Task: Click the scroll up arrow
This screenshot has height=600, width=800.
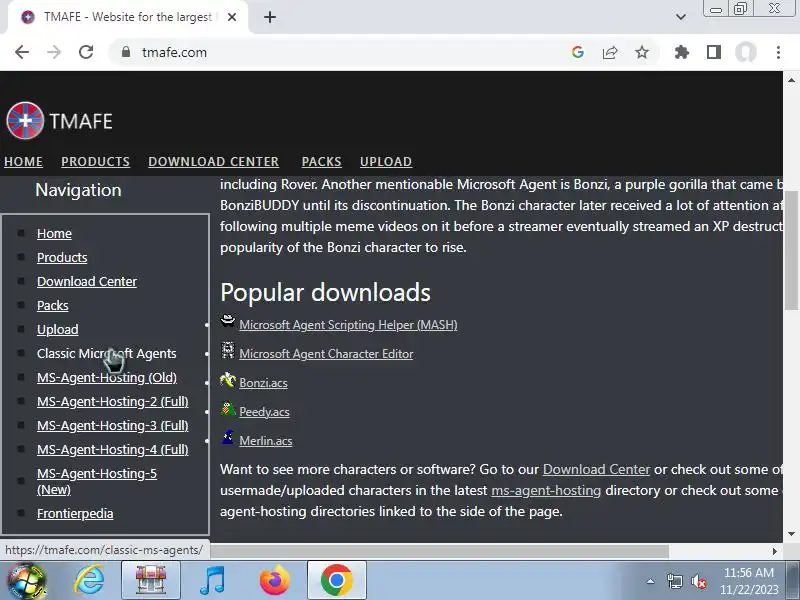Action: coord(791,80)
